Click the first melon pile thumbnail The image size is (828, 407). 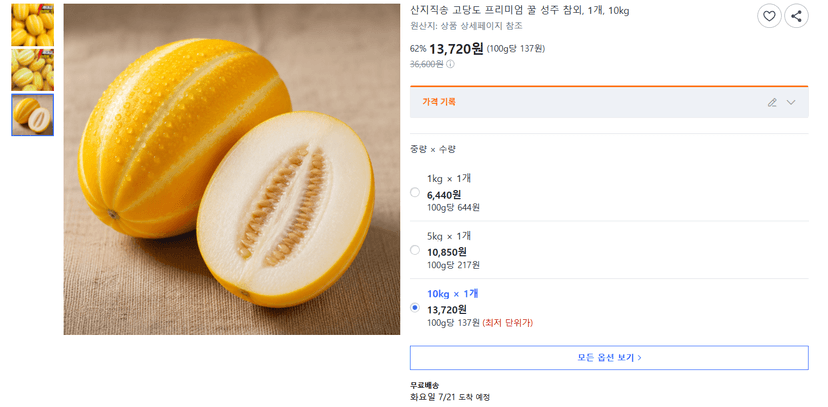pos(33,25)
